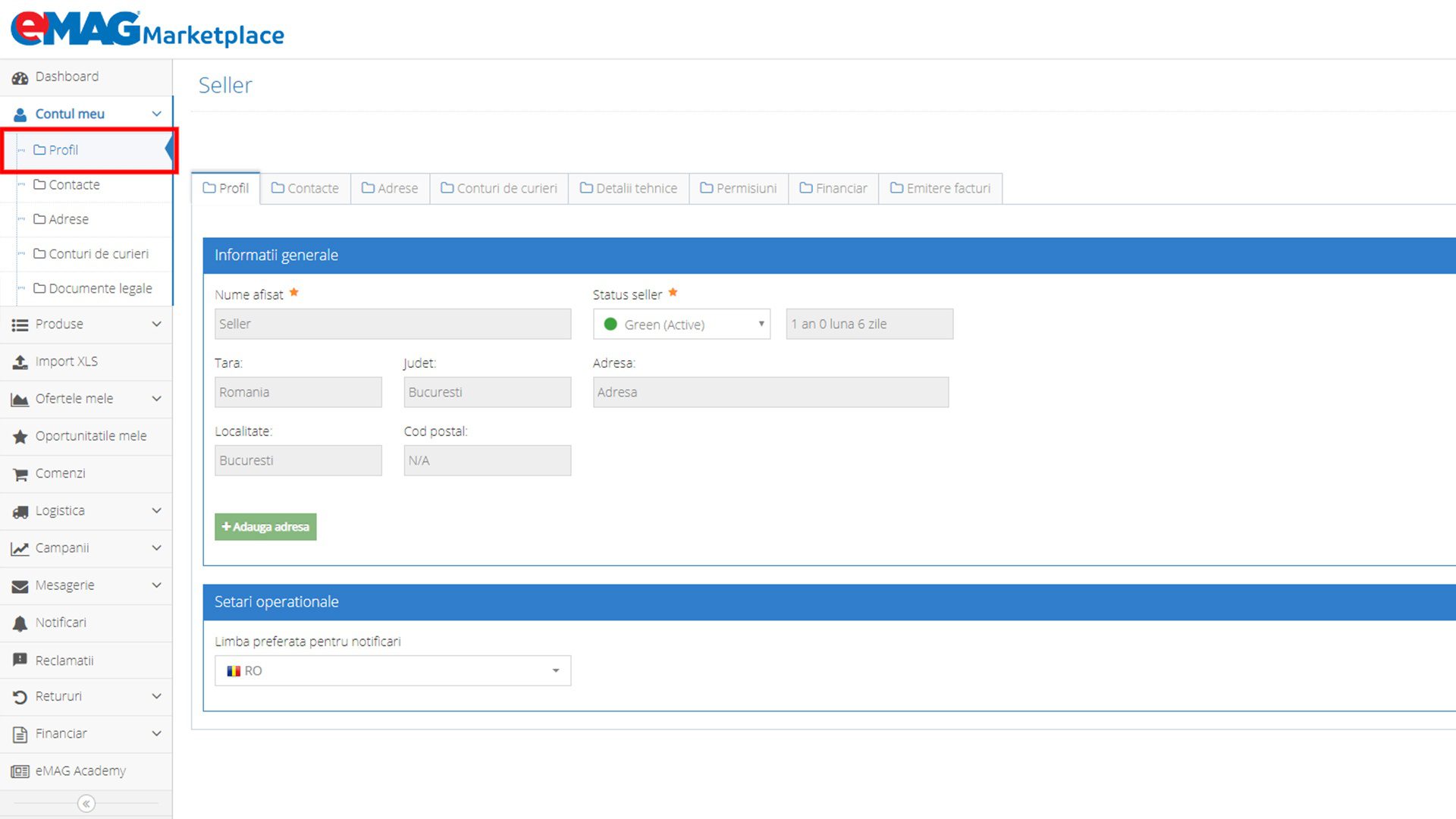The width and height of the screenshot is (1456, 819).
Task: Collapse the sidebar with the double-arrow control
Action: click(86, 803)
